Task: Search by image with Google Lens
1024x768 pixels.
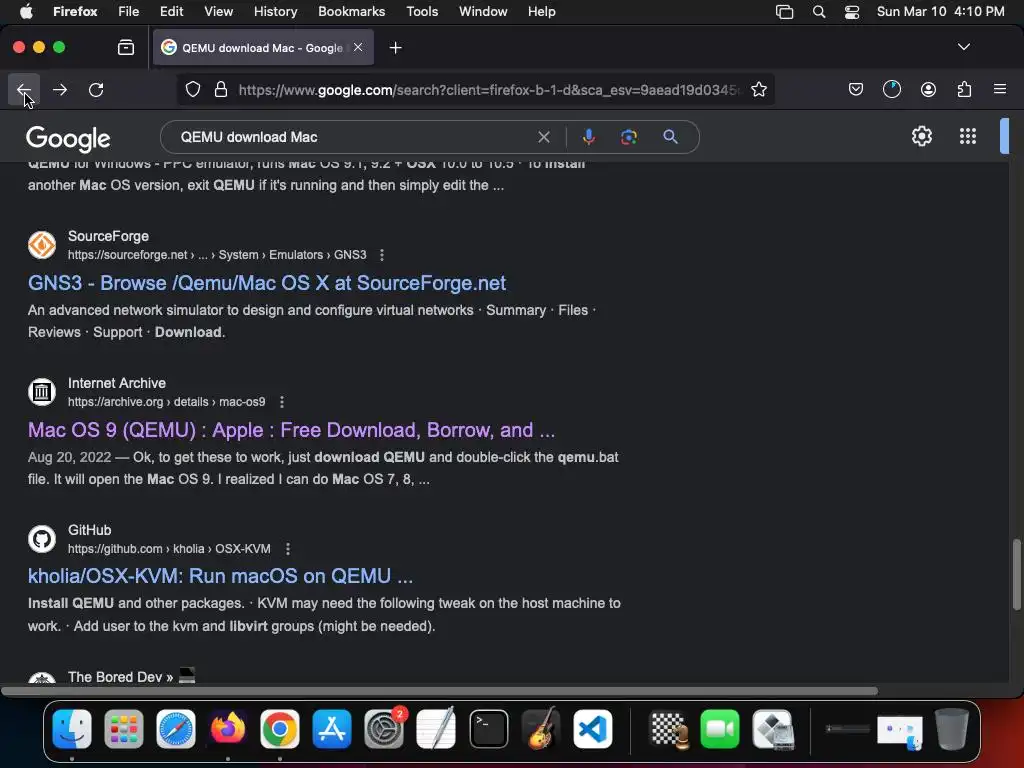Action: pos(628,137)
